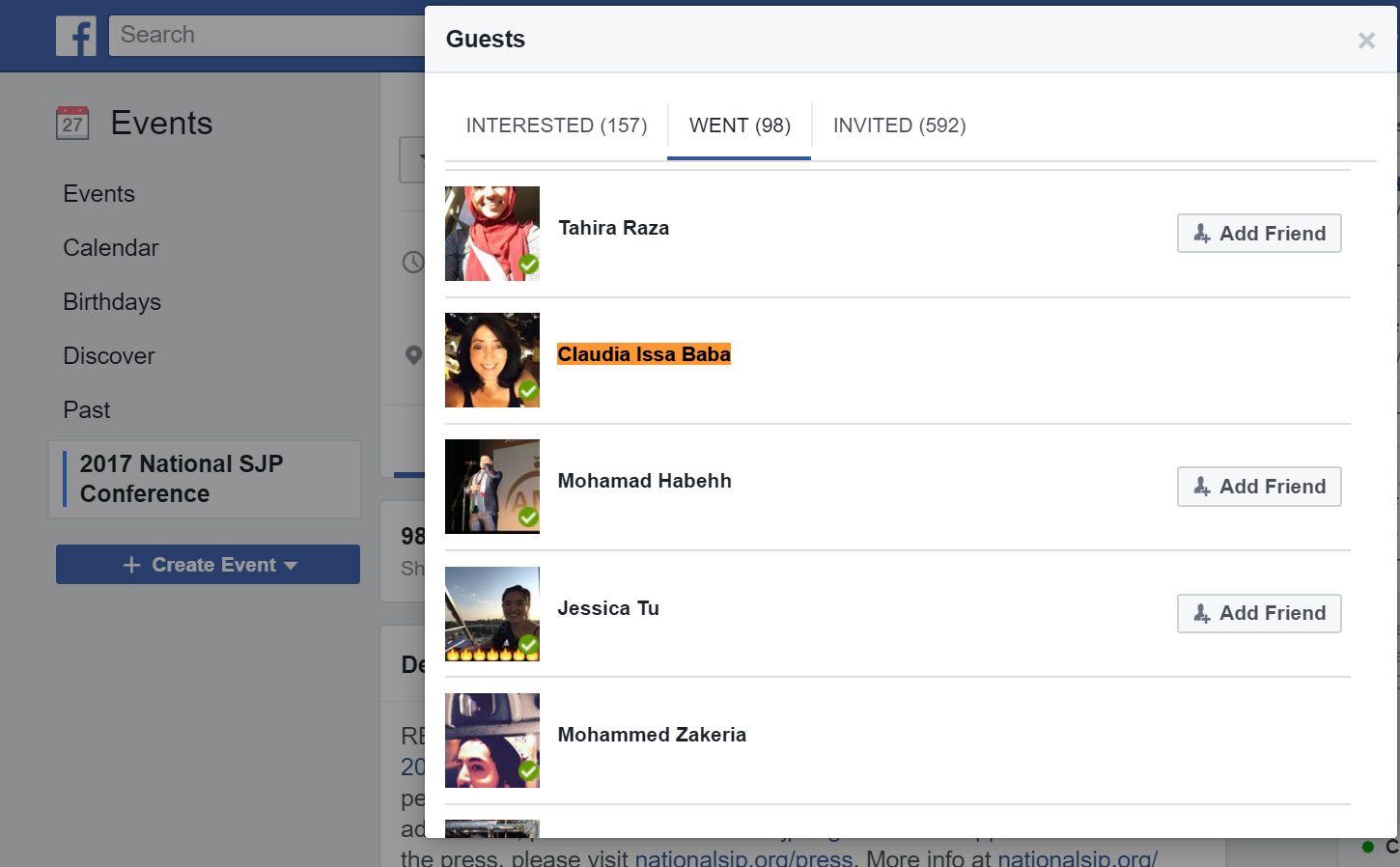
Task: Go to Calendar in the sidebar
Action: pyautogui.click(x=111, y=248)
